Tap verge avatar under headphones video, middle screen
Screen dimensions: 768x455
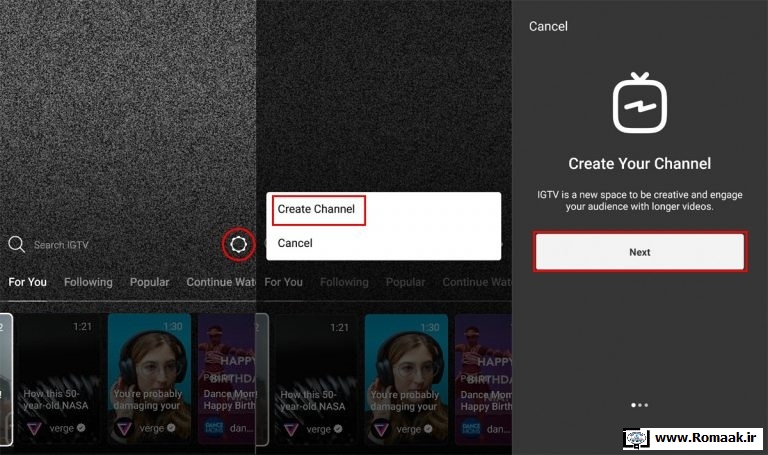[381, 430]
